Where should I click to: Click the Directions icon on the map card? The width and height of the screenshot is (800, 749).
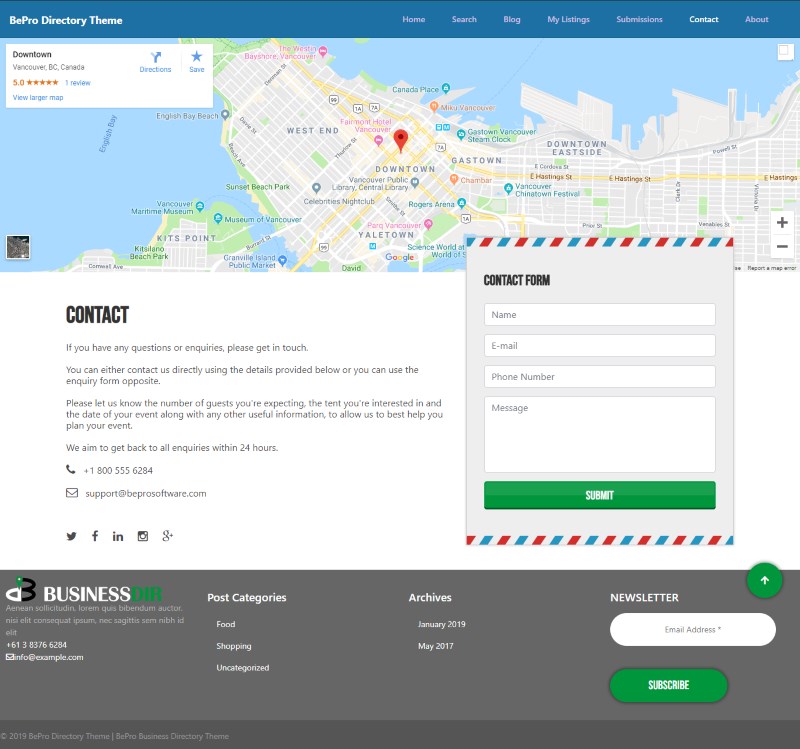156,57
